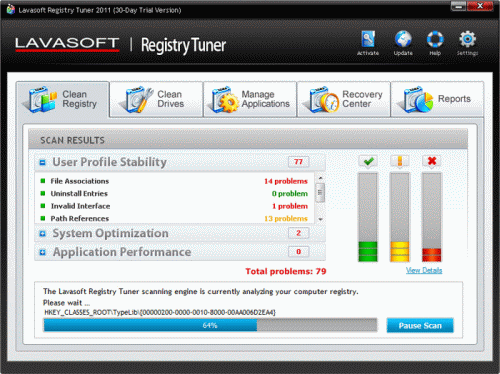
Task: Click the '13 problems' count
Action: tap(286, 219)
